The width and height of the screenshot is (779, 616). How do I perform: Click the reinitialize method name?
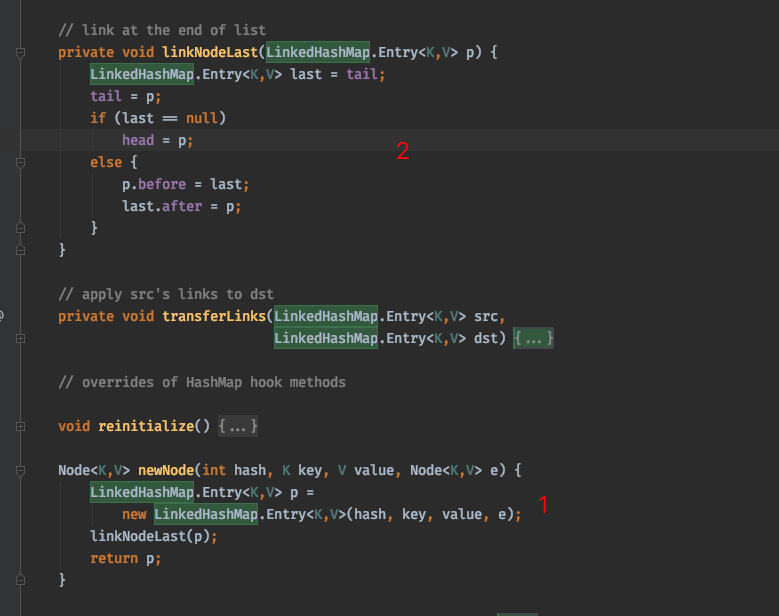(146, 426)
